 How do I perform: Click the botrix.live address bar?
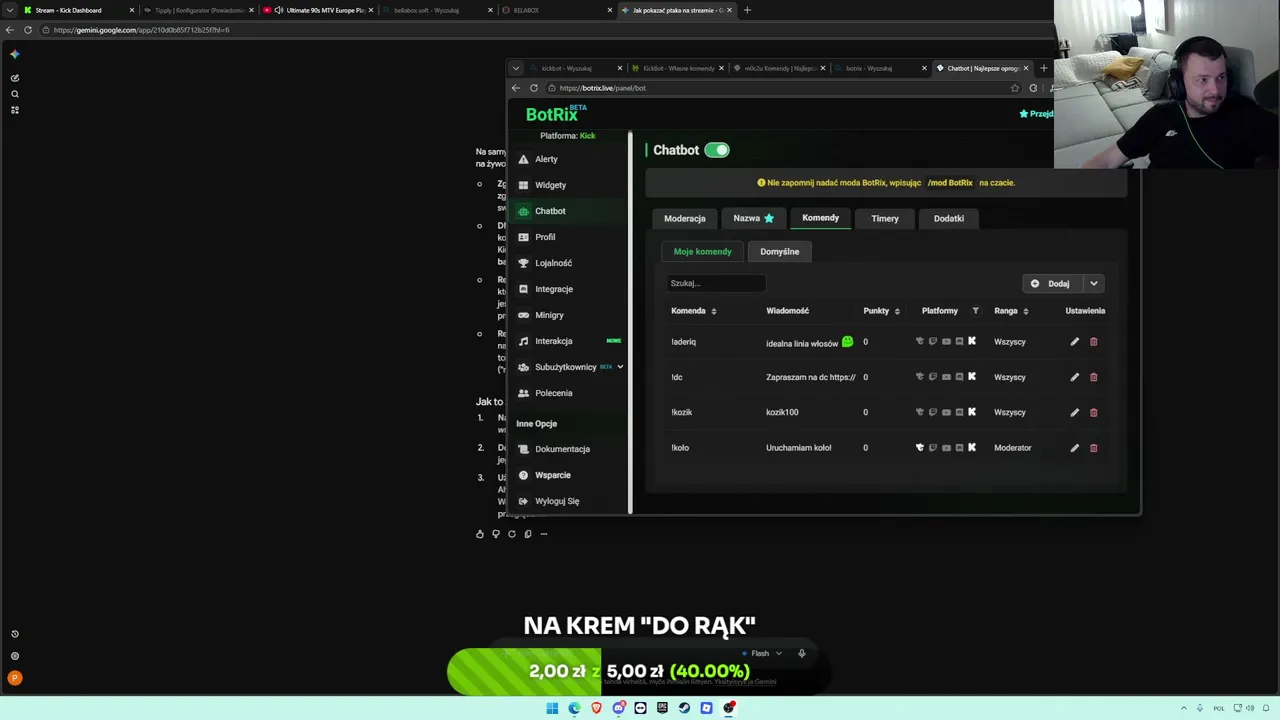tap(782, 88)
